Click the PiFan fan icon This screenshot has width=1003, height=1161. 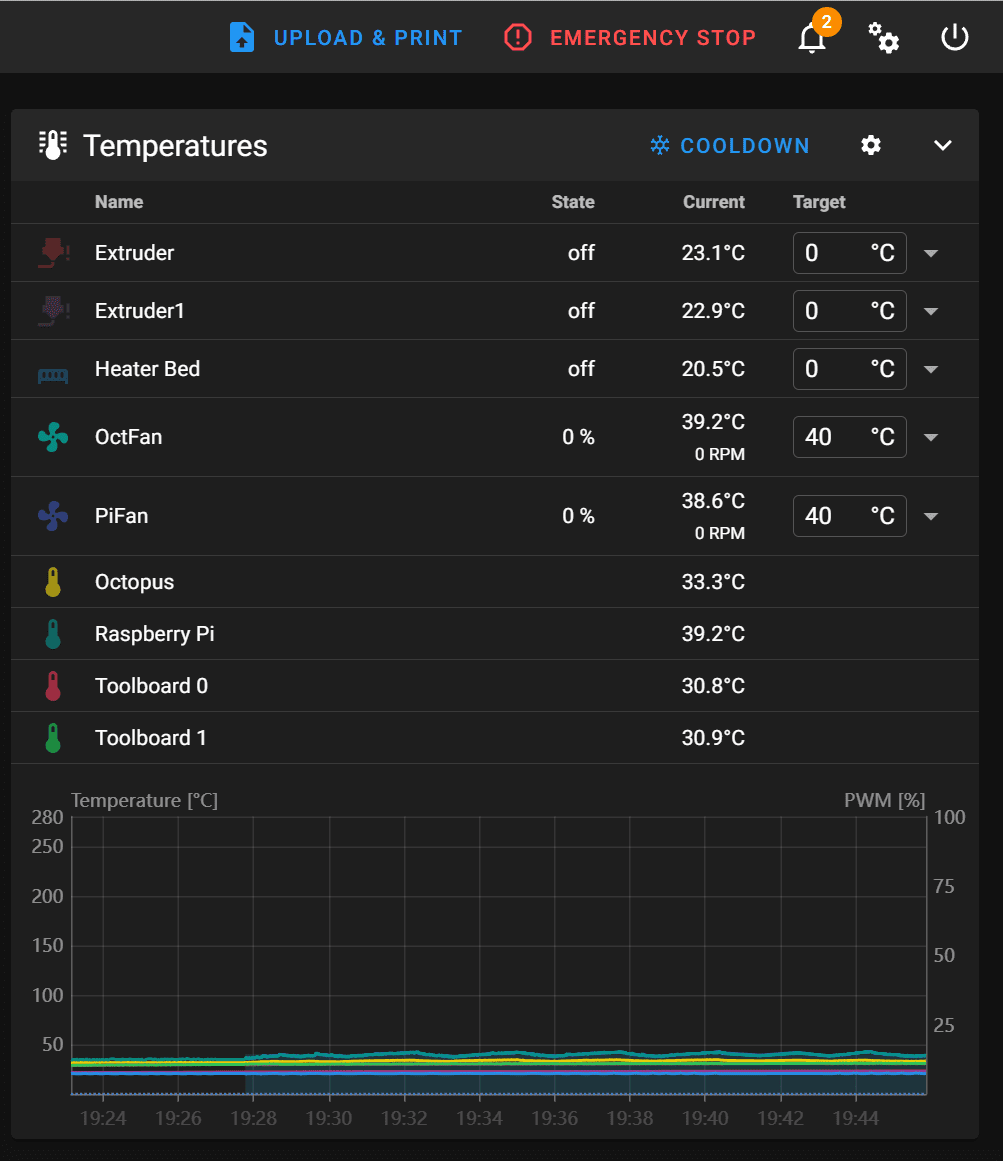click(53, 516)
